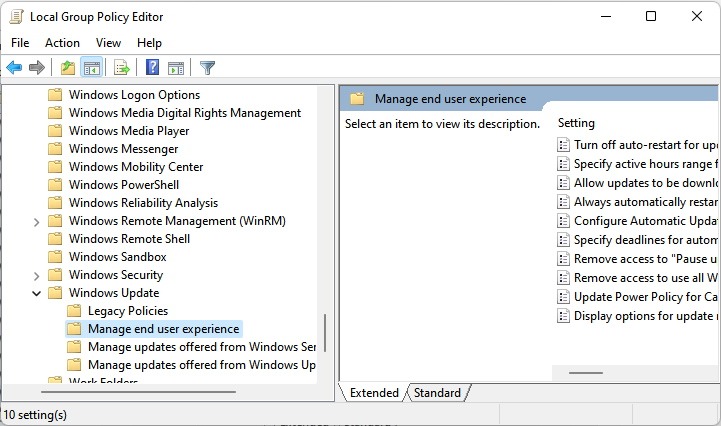
Task: Click the policy icon beside Always automatically restart
Action: click(563, 201)
